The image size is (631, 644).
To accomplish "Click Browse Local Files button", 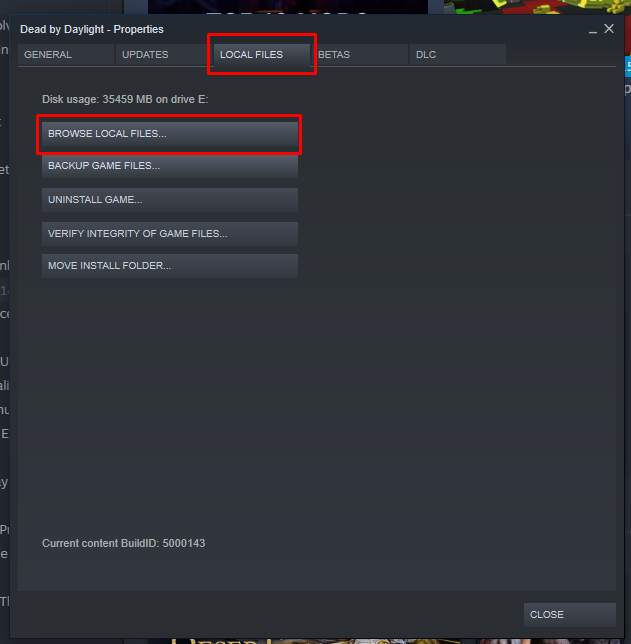I will (x=170, y=134).
